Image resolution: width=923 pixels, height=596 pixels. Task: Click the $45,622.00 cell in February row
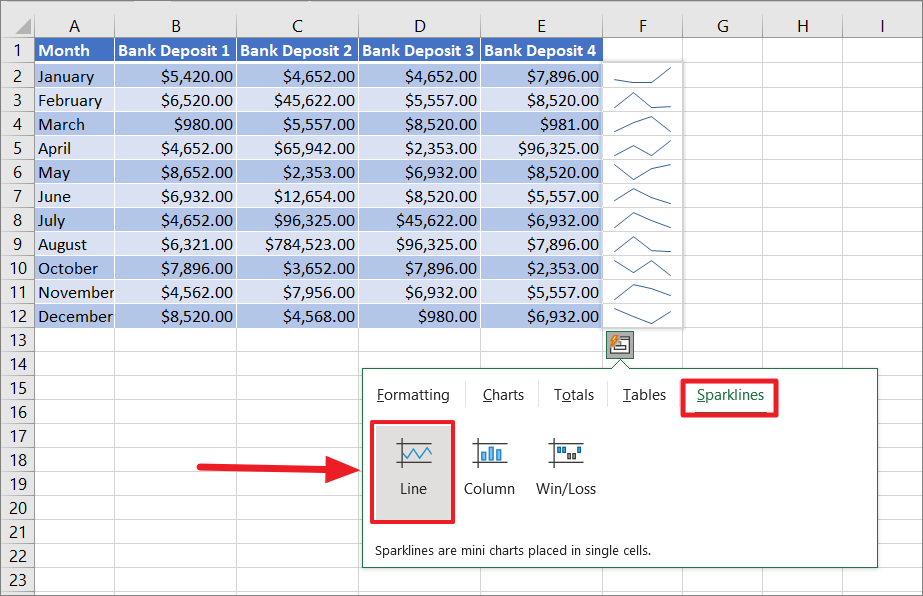click(297, 100)
